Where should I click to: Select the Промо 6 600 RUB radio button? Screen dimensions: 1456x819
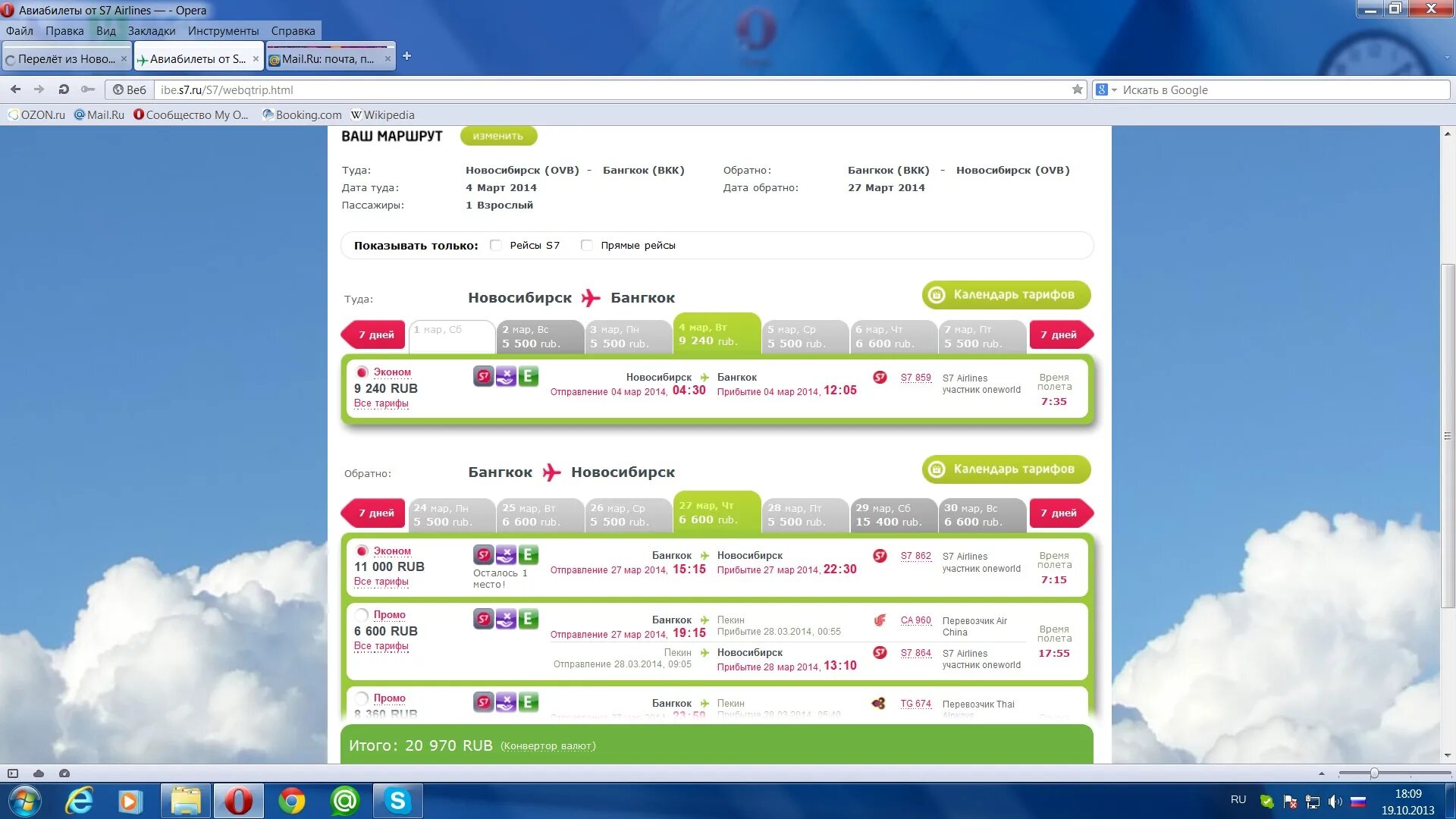pos(362,615)
